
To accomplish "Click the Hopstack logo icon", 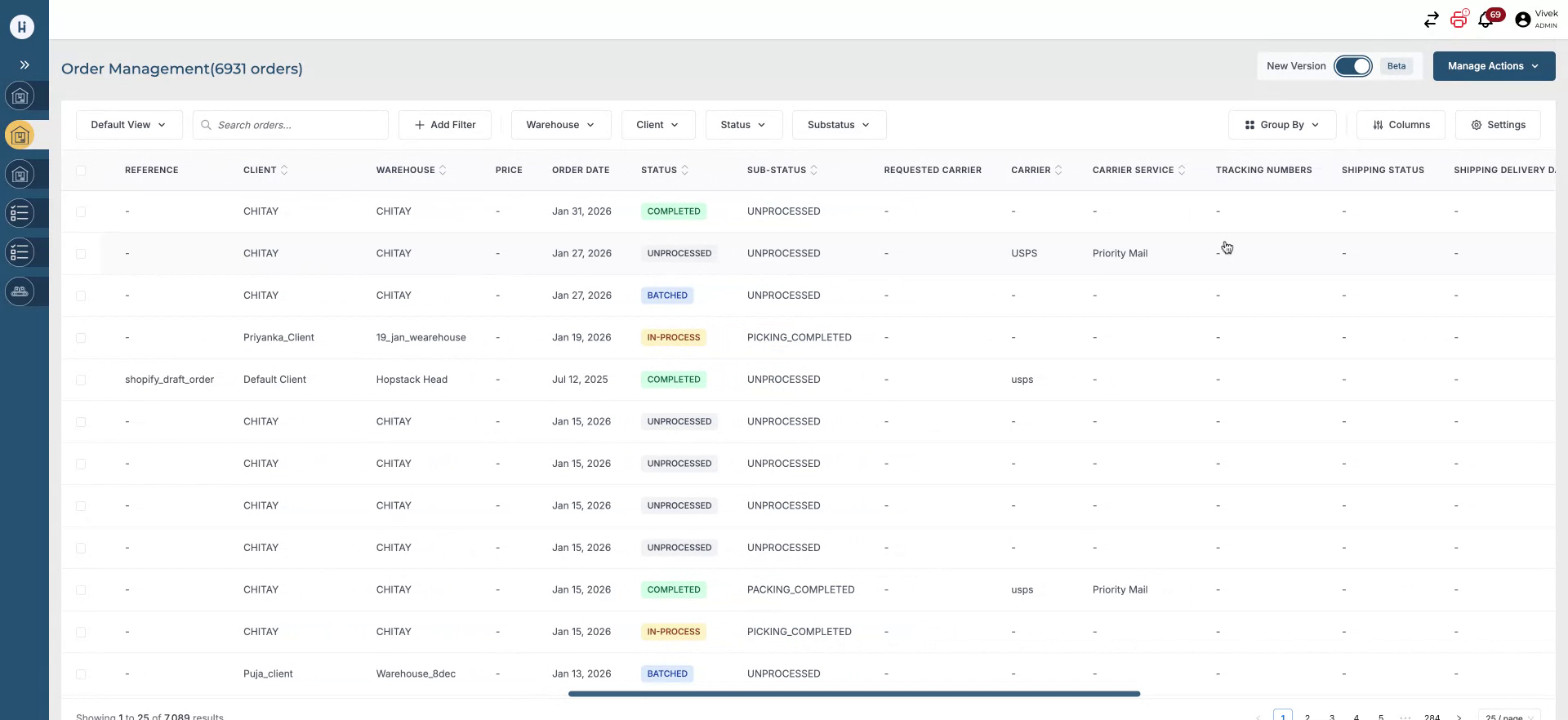I will point(22,27).
